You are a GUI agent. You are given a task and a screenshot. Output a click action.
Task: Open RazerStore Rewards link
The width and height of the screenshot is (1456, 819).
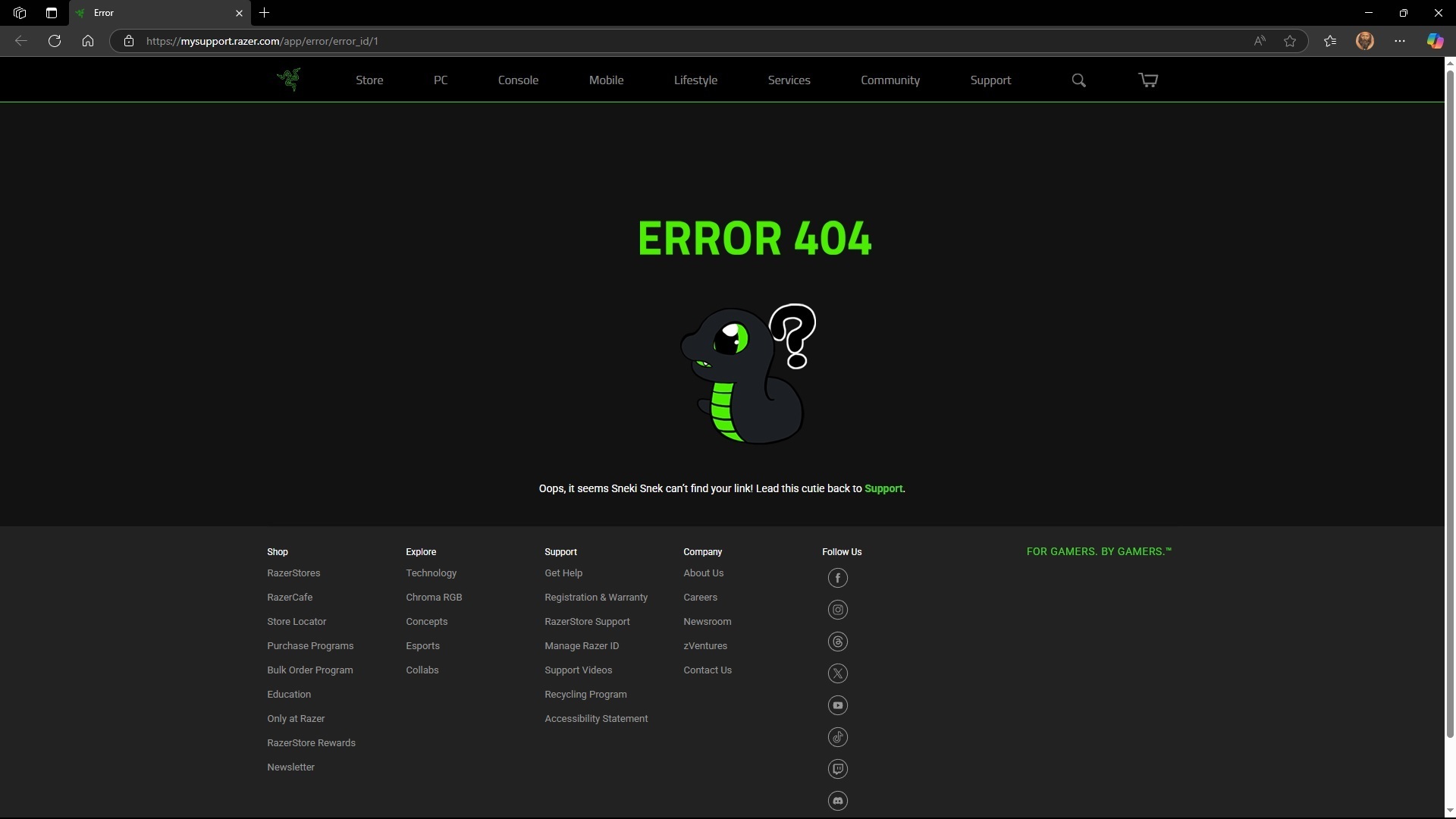(x=311, y=743)
